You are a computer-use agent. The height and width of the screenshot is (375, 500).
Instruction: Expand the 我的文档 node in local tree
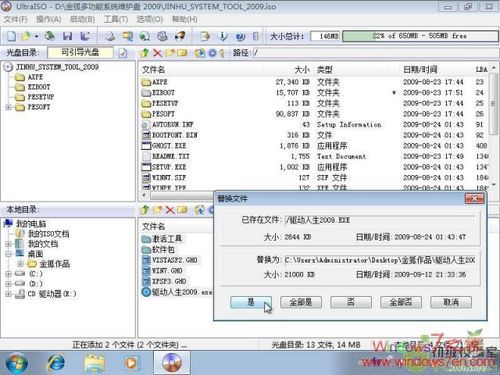coord(8,244)
